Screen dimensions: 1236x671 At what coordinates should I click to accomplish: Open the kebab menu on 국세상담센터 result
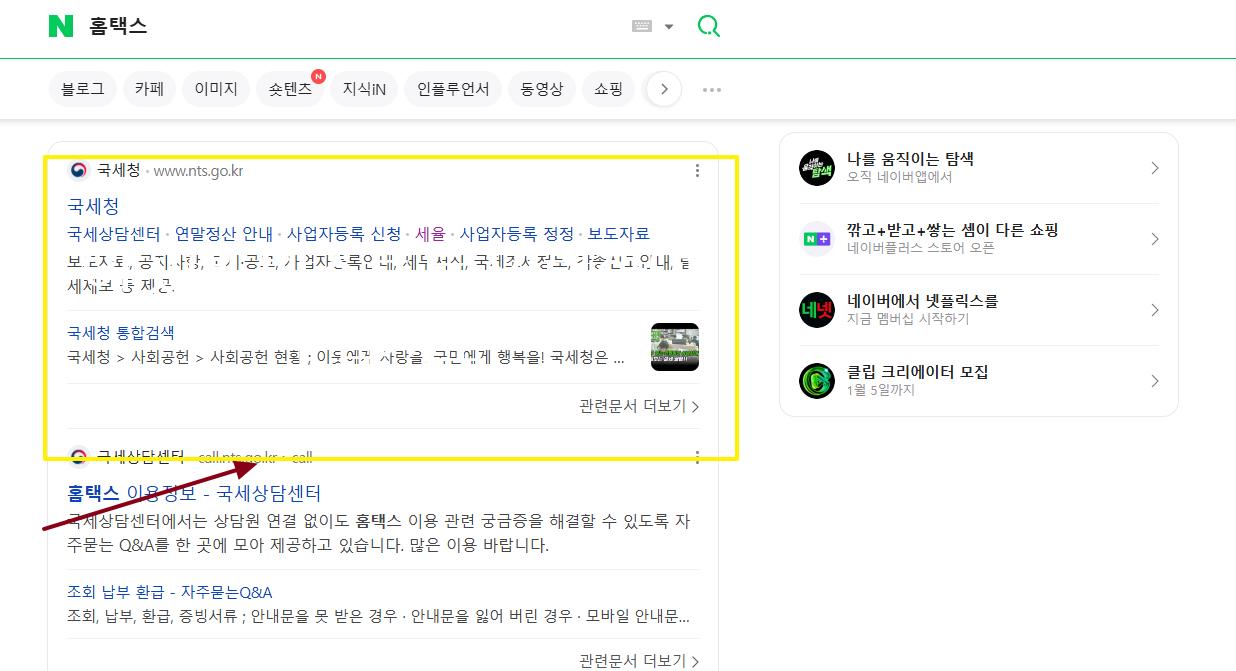[697, 457]
